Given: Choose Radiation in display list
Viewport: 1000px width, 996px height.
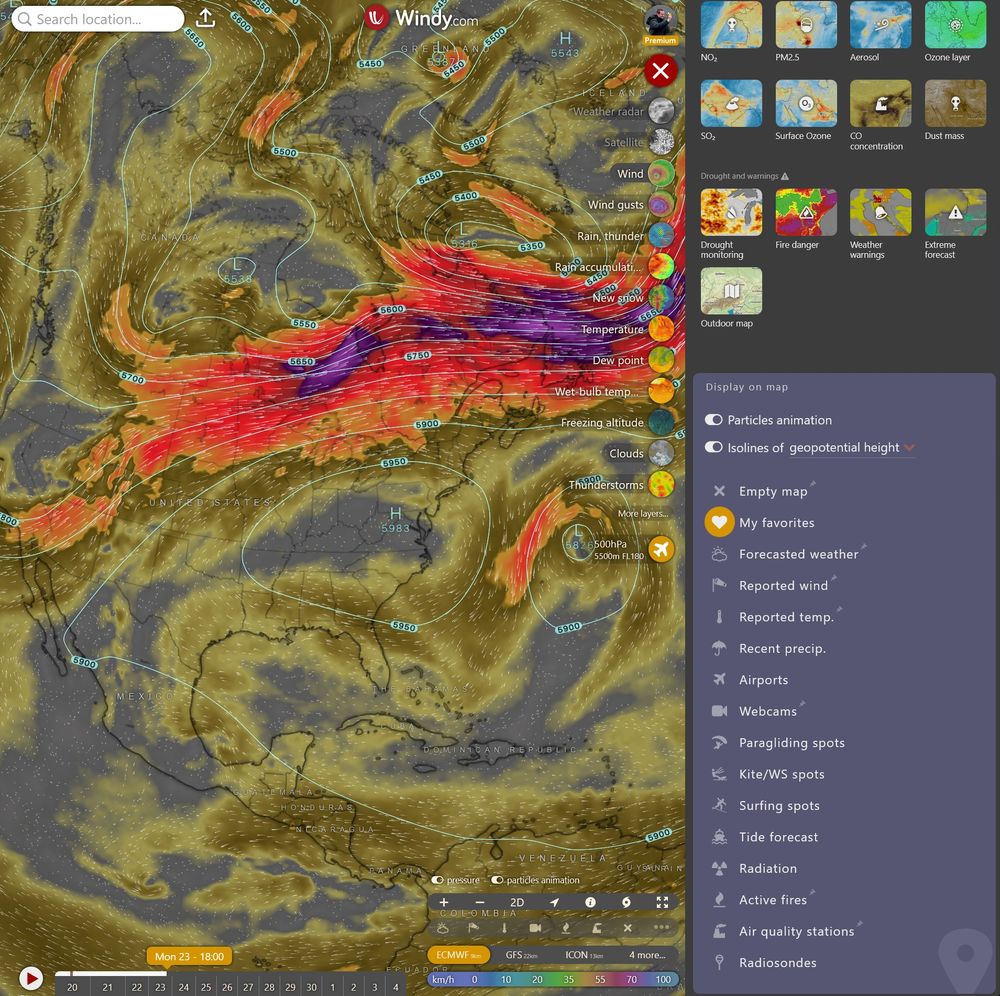Looking at the screenshot, I should 768,868.
